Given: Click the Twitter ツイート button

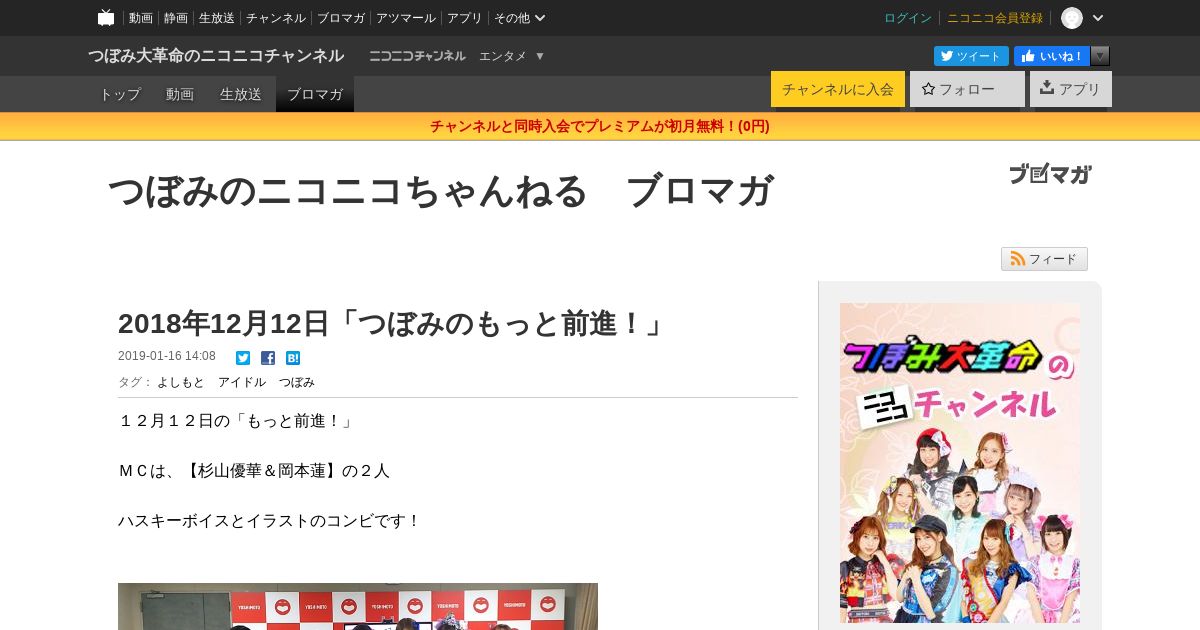Looking at the screenshot, I should point(971,56).
